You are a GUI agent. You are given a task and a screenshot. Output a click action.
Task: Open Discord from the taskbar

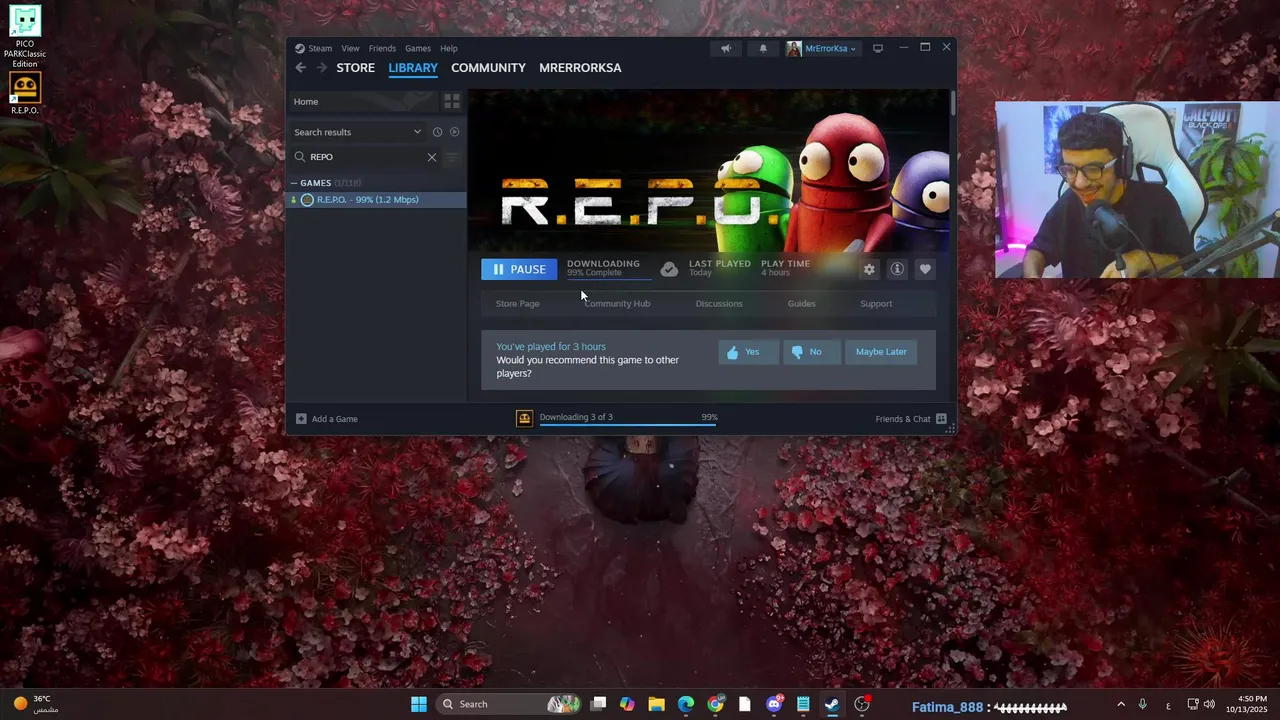[x=774, y=704]
